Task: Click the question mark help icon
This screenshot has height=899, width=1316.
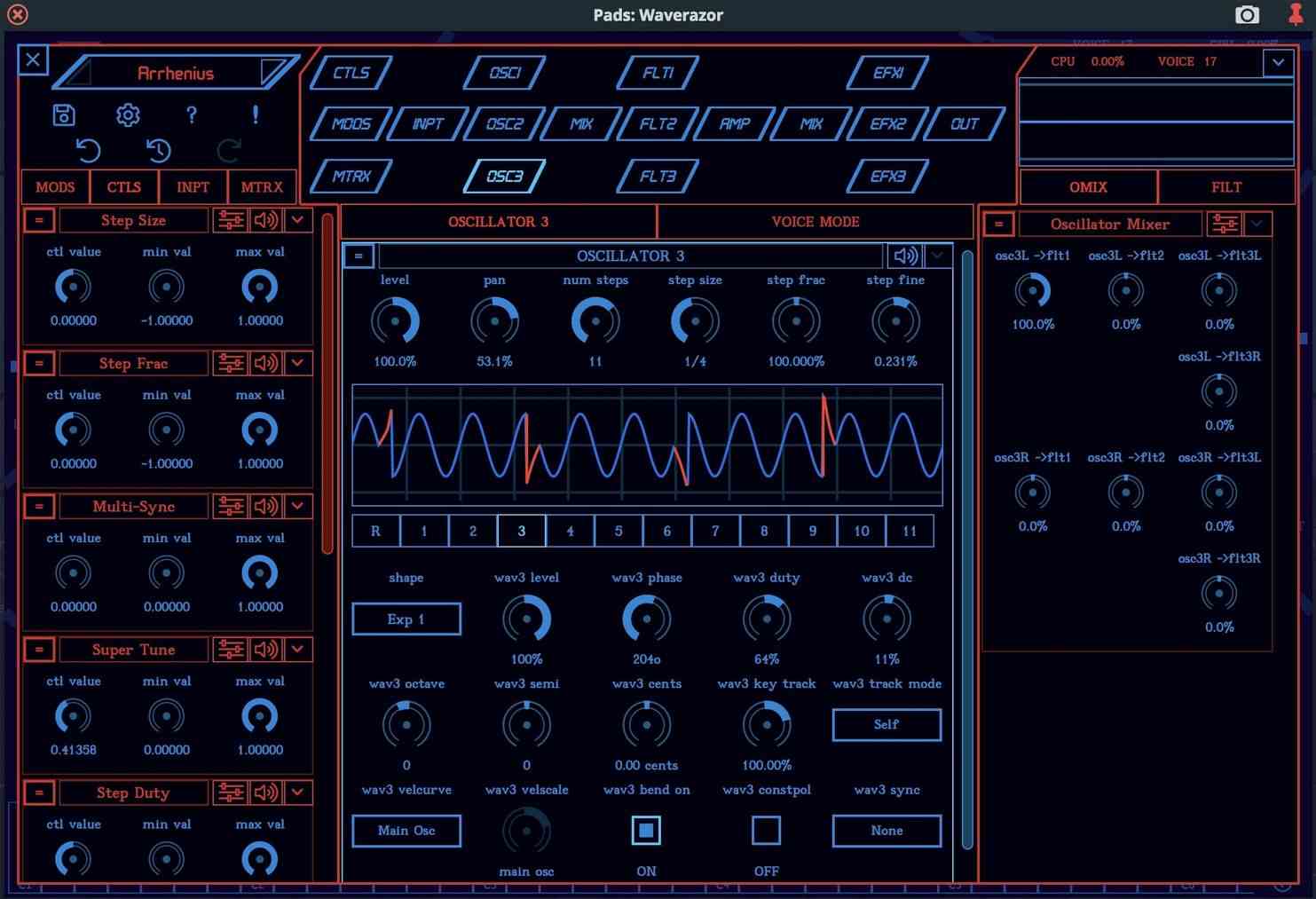Action: (191, 115)
